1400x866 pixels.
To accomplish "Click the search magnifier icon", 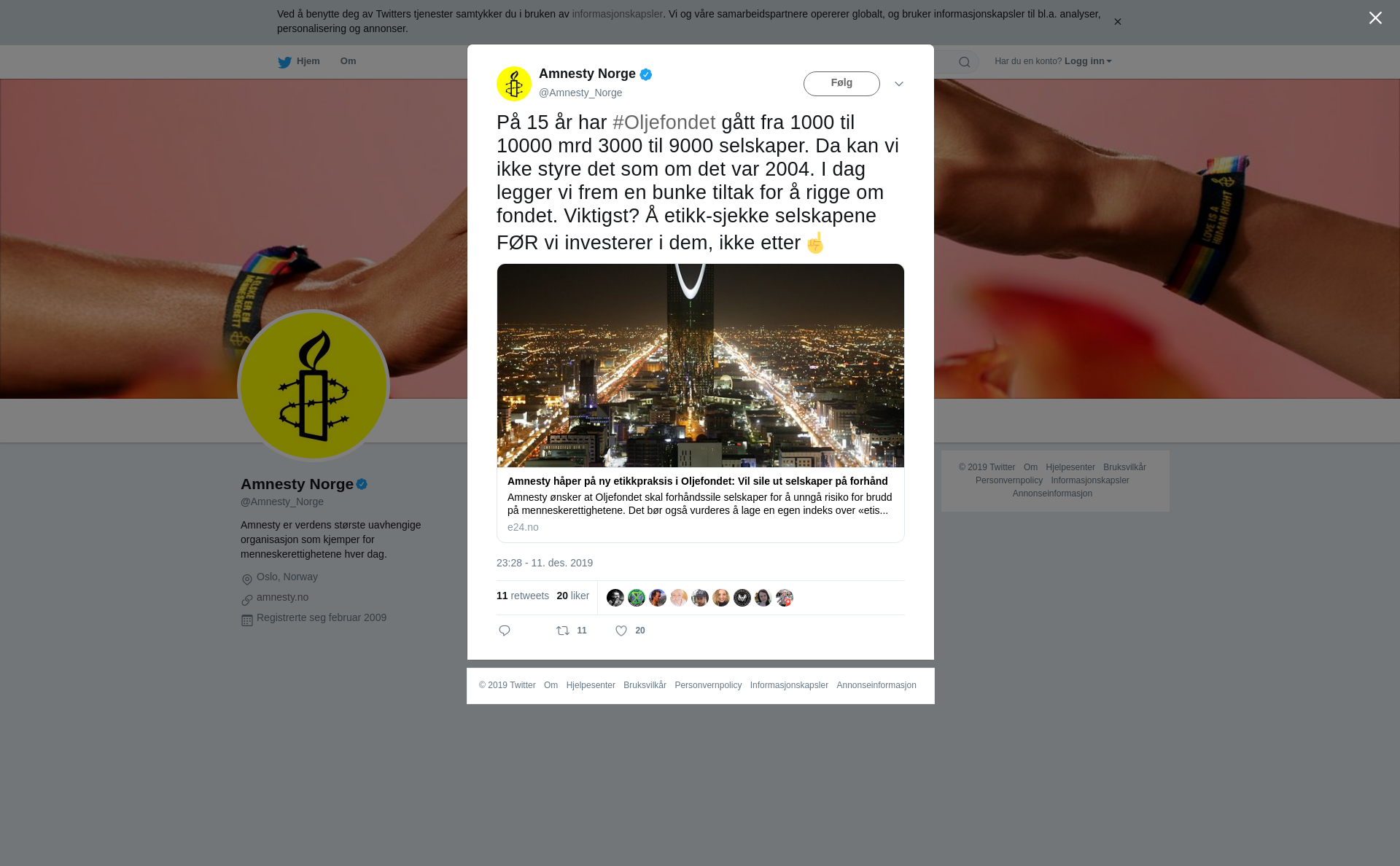I will tap(965, 62).
